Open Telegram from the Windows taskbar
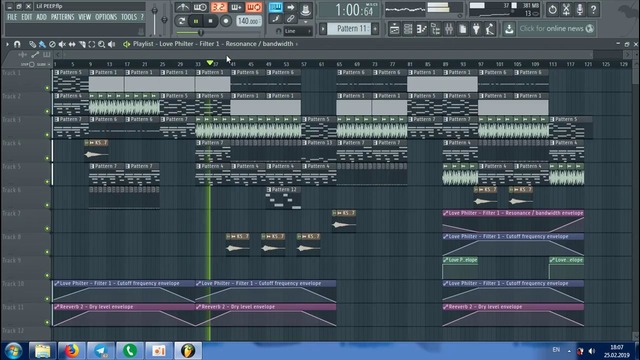The height and width of the screenshot is (360, 640). point(101,351)
